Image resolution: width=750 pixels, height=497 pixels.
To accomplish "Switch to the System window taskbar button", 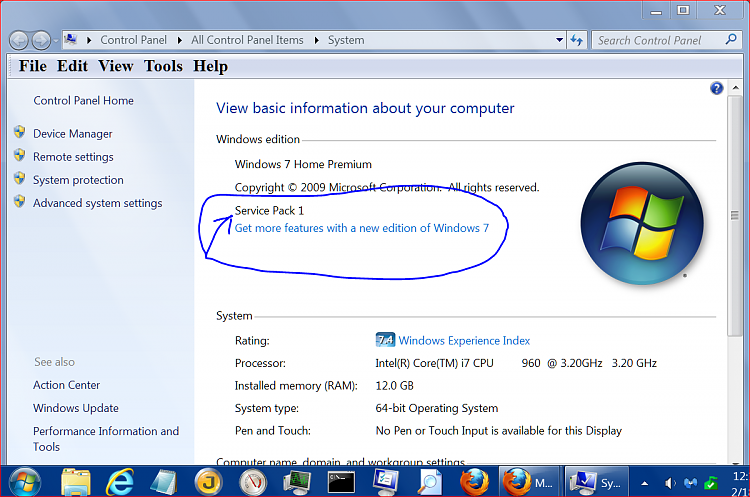I will [x=596, y=482].
